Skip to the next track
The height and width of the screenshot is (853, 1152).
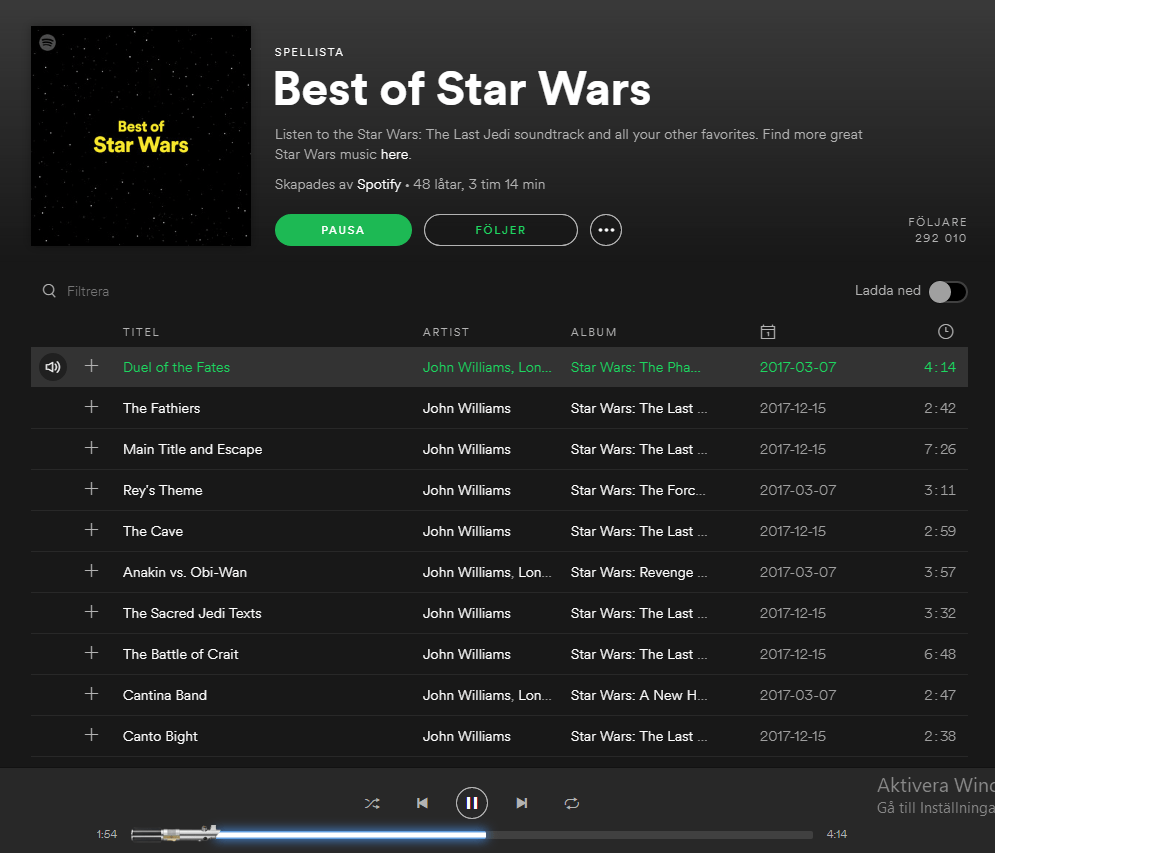pos(521,803)
